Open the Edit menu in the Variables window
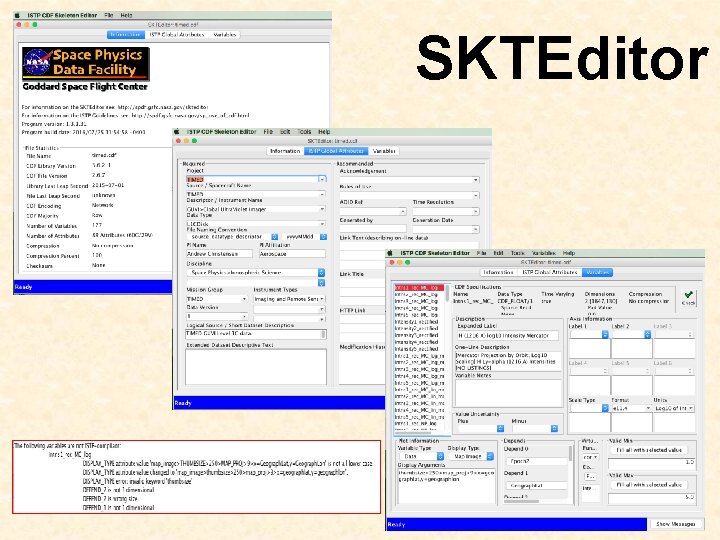 (x=498, y=253)
